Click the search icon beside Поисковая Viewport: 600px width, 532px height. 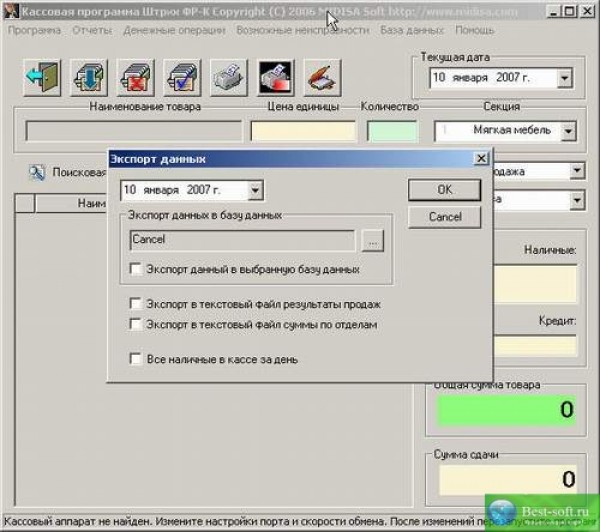click(x=37, y=173)
